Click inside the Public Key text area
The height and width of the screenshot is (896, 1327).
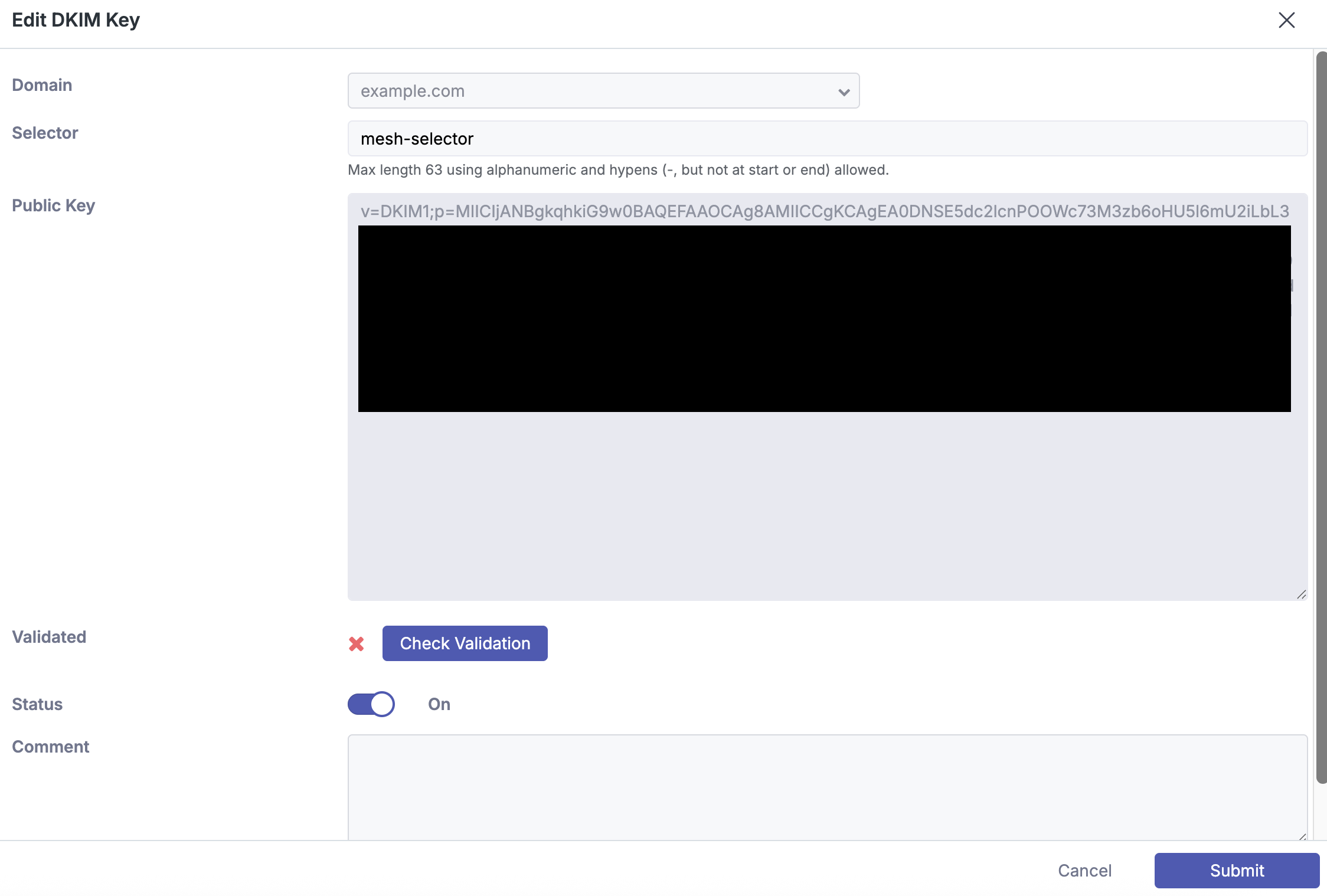click(826, 502)
